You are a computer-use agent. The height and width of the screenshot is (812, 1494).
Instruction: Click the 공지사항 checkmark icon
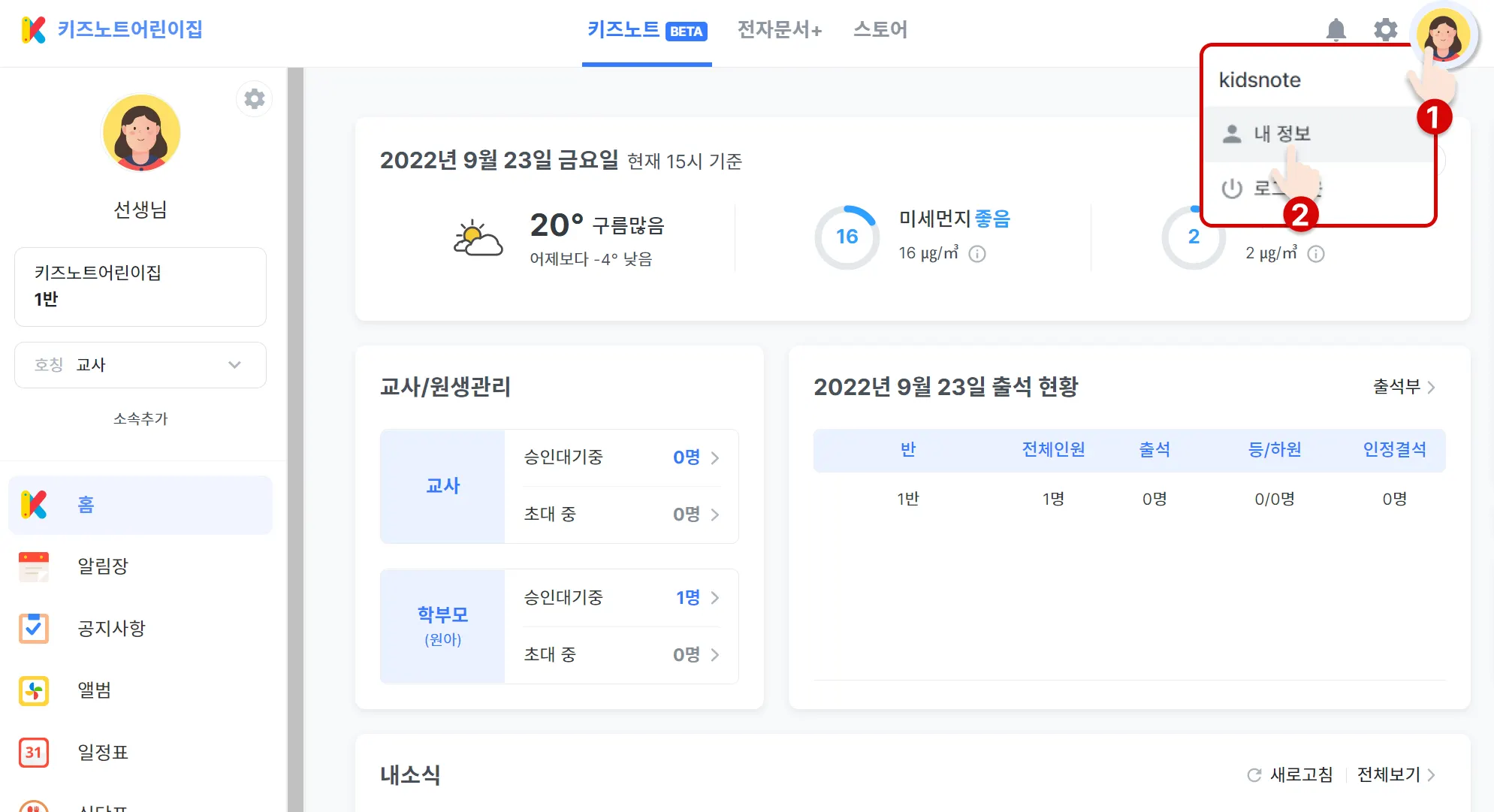coord(34,628)
